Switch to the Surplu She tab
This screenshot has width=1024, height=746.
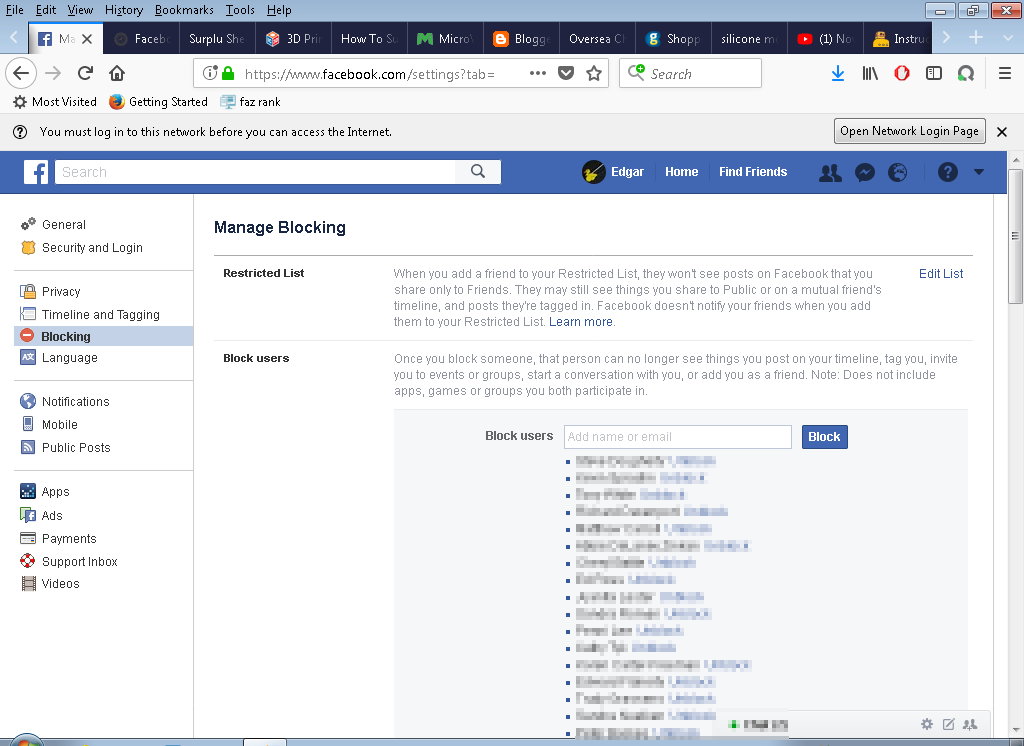click(x=217, y=39)
